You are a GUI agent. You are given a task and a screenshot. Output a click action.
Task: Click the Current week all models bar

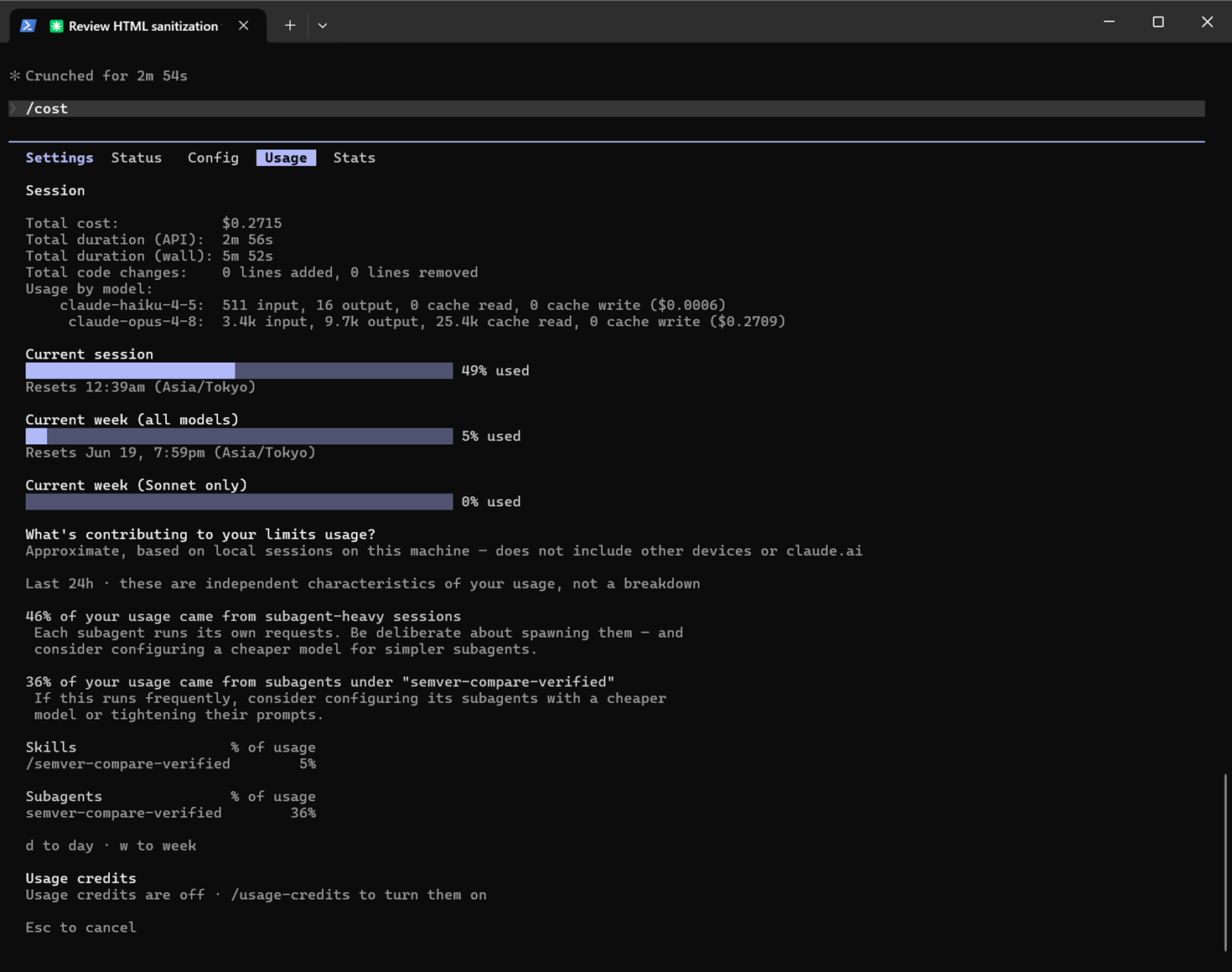[x=239, y=436]
